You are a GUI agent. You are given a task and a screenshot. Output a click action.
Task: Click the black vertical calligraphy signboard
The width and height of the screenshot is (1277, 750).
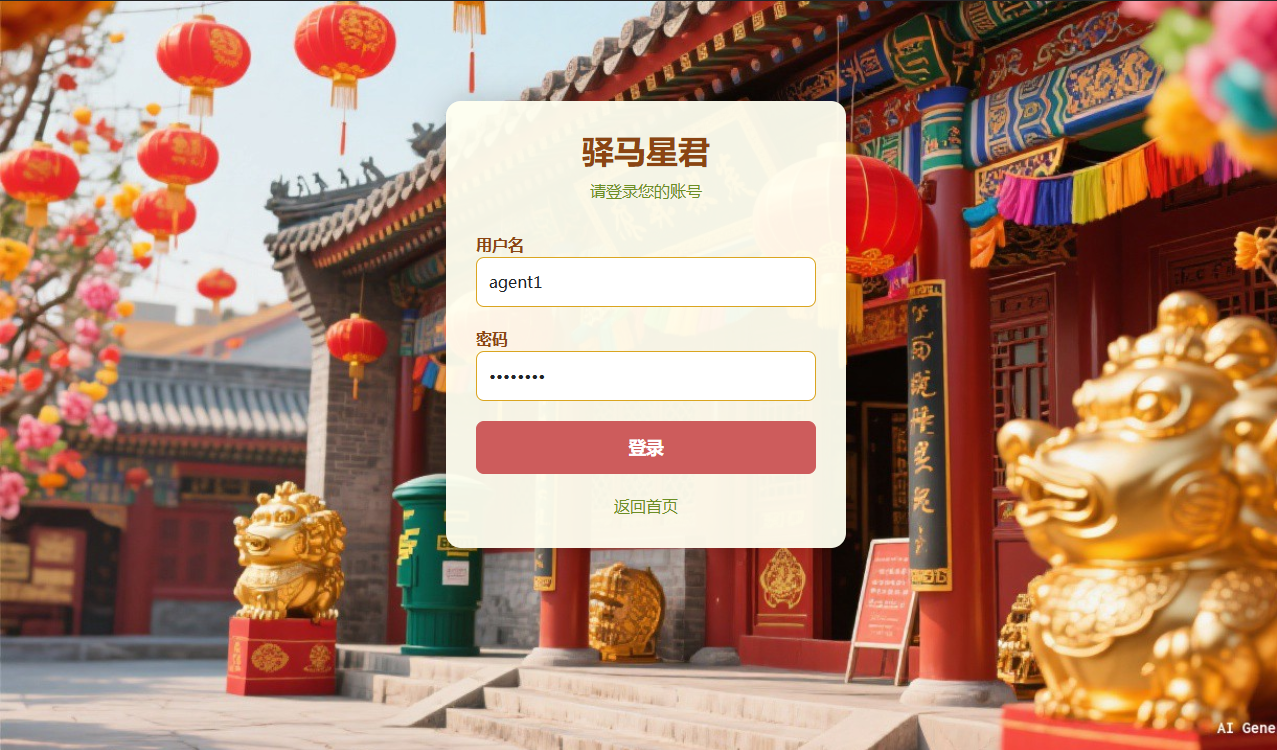[928, 435]
